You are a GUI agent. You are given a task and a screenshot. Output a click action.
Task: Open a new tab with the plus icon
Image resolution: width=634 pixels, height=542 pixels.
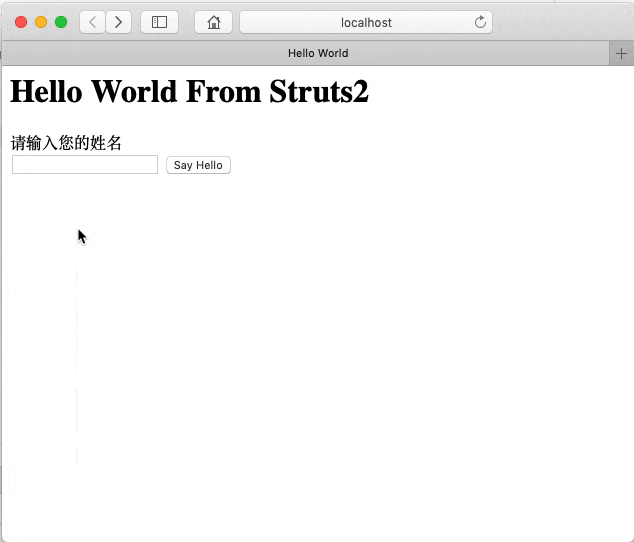621,53
